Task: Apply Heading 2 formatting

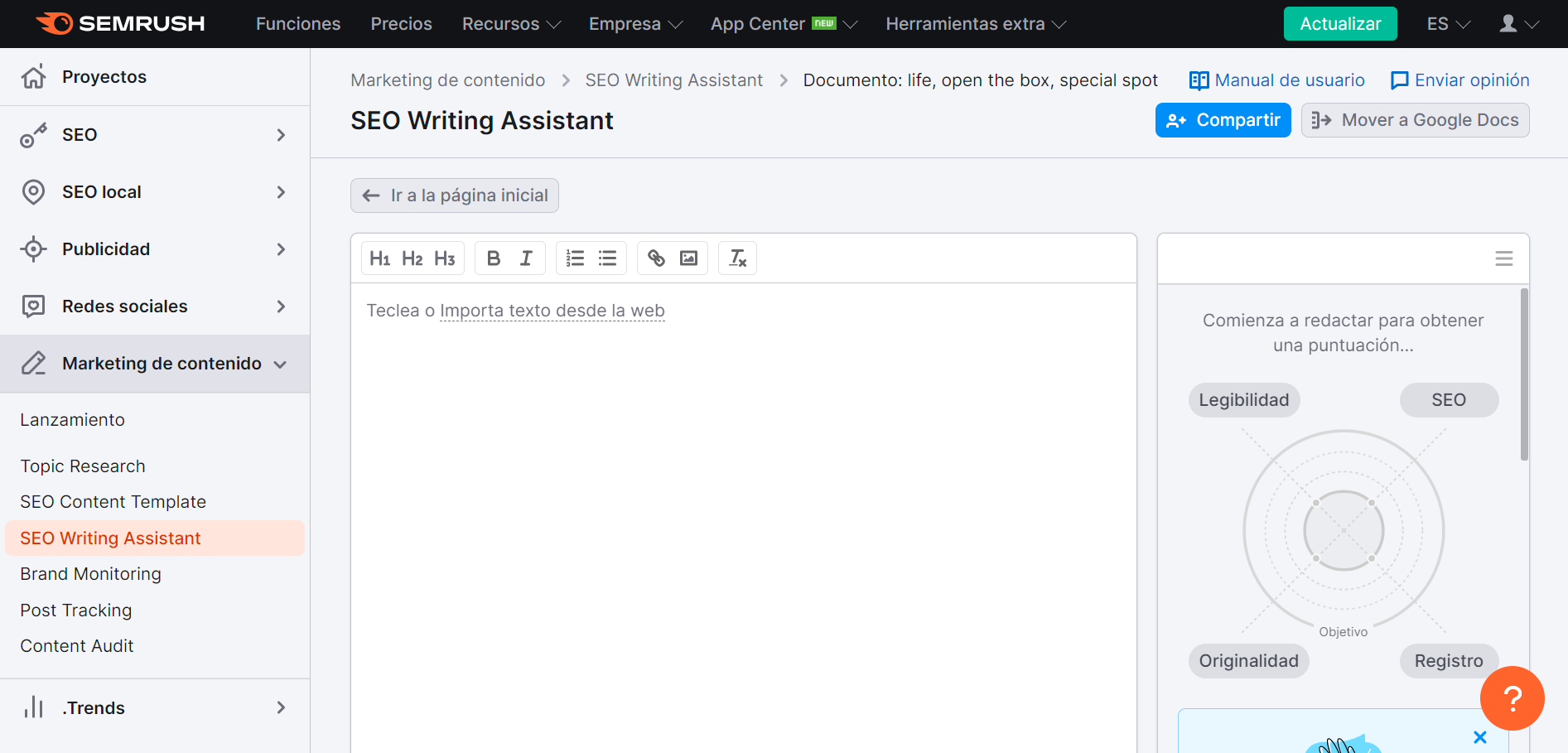Action: tap(413, 258)
